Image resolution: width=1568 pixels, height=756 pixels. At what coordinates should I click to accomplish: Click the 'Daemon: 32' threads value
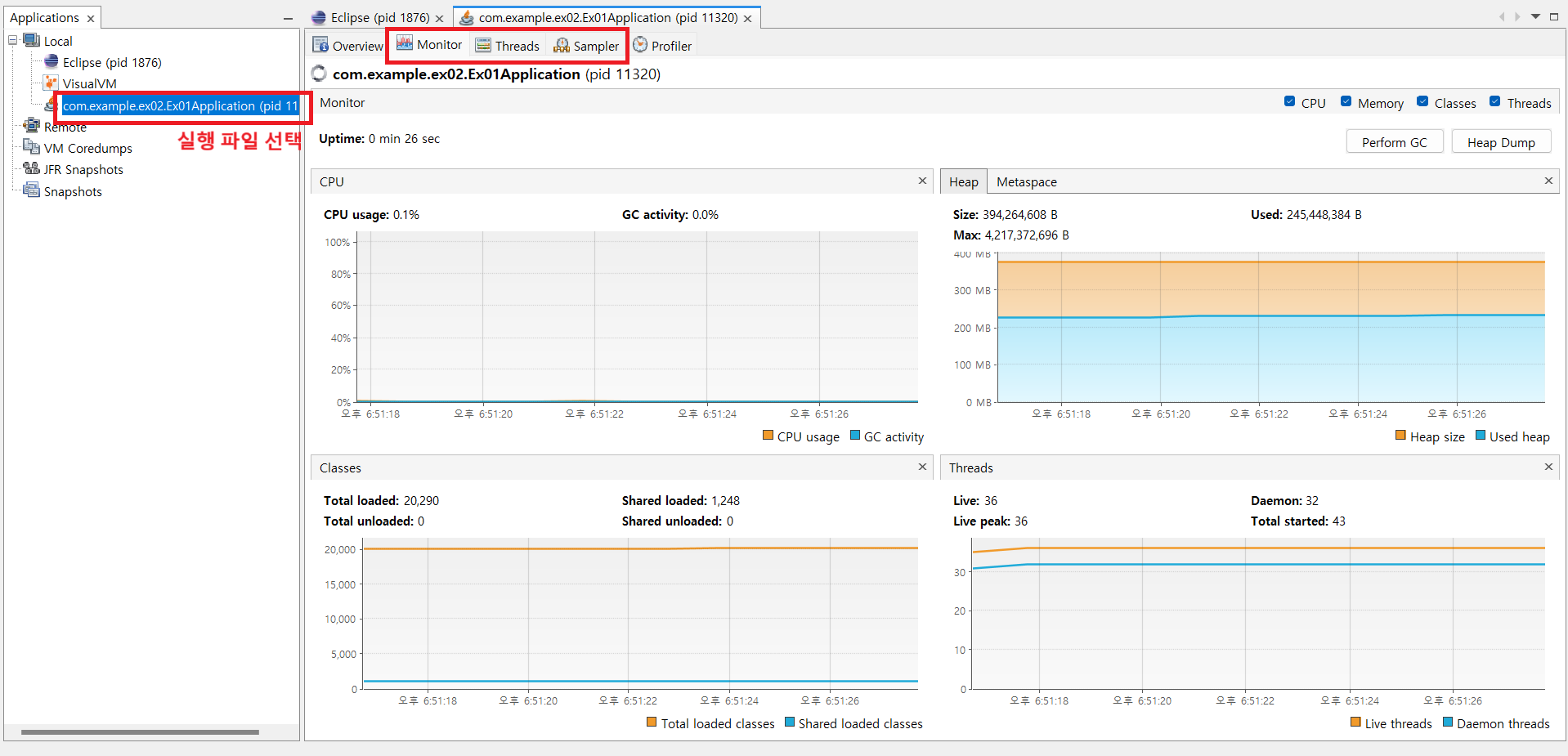[1285, 501]
